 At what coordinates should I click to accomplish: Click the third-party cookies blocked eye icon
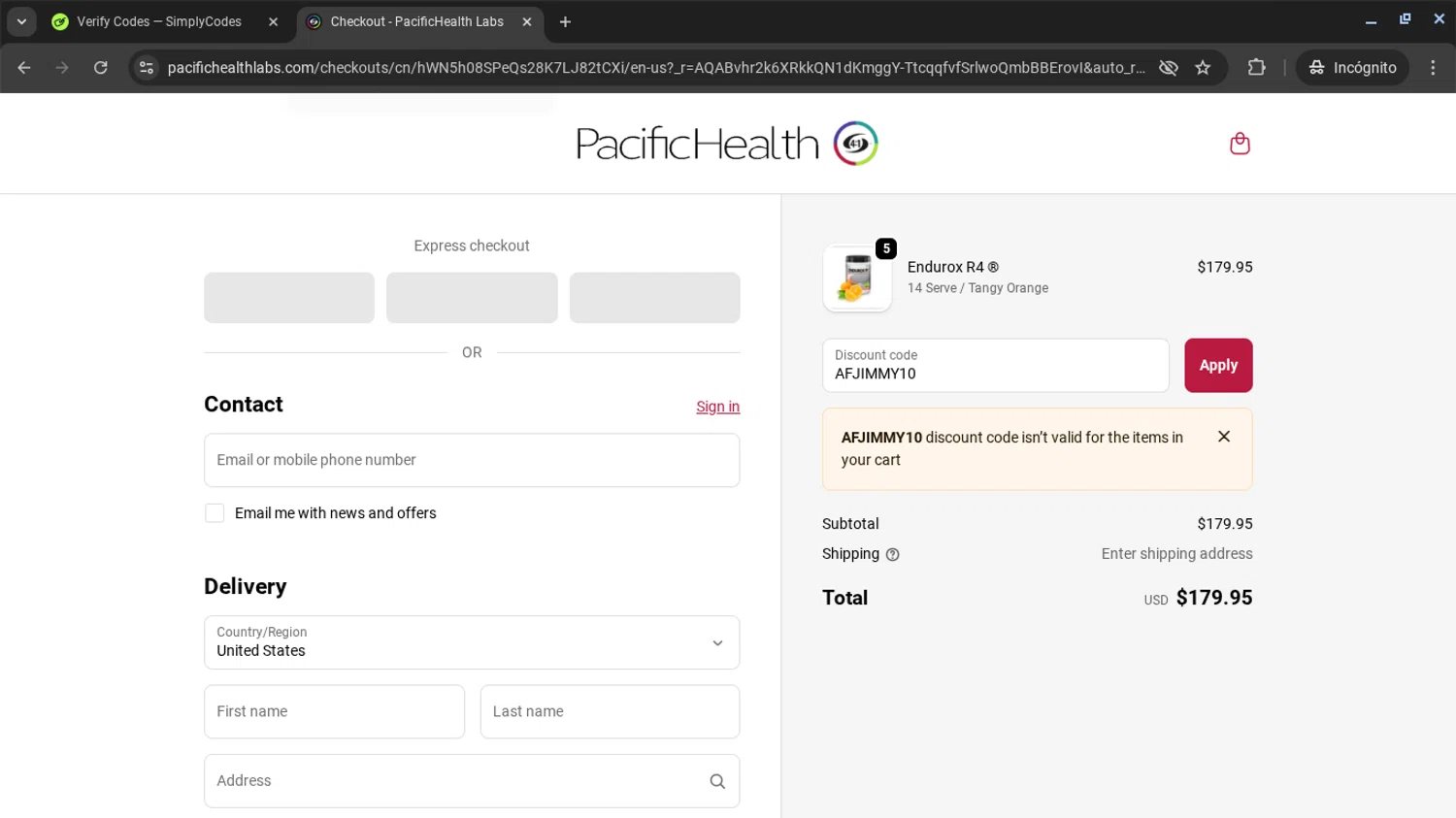pyautogui.click(x=1169, y=68)
